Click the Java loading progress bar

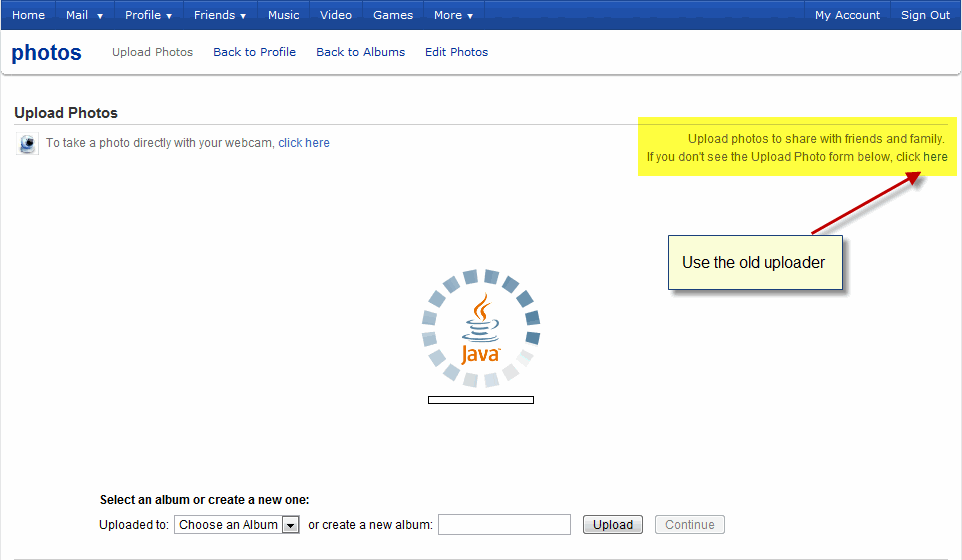(x=481, y=400)
